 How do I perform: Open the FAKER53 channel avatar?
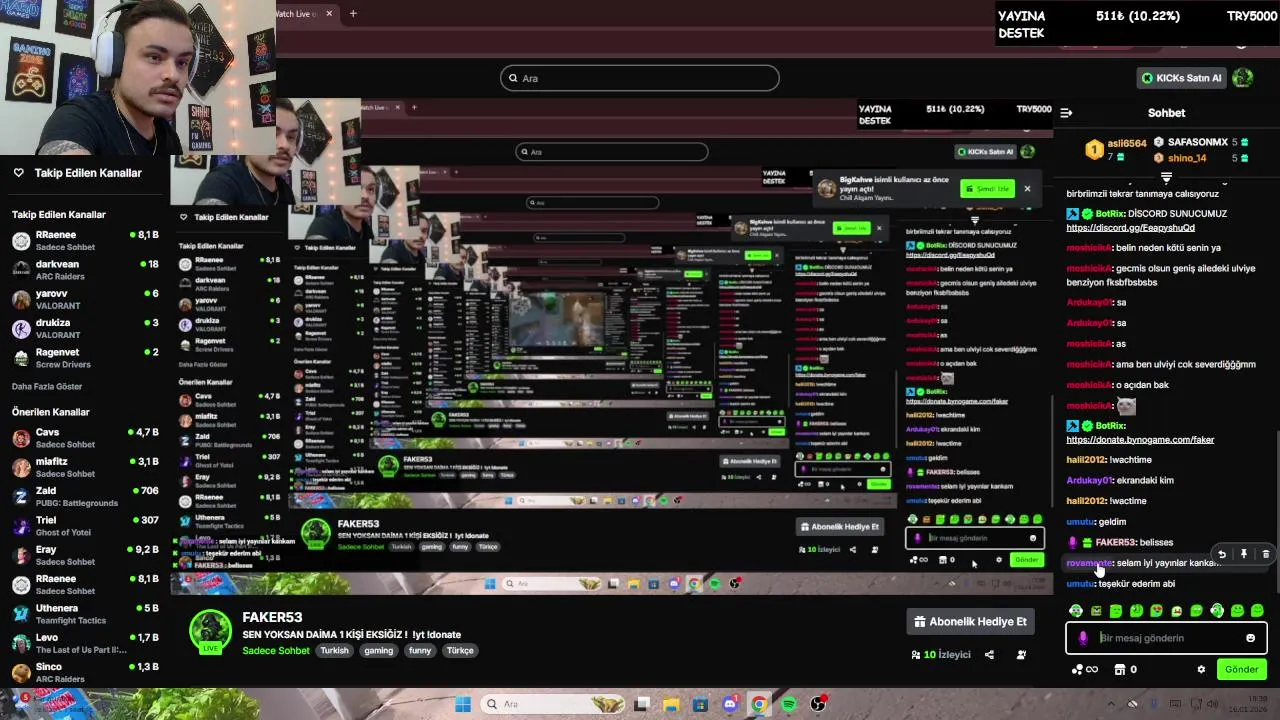211,632
